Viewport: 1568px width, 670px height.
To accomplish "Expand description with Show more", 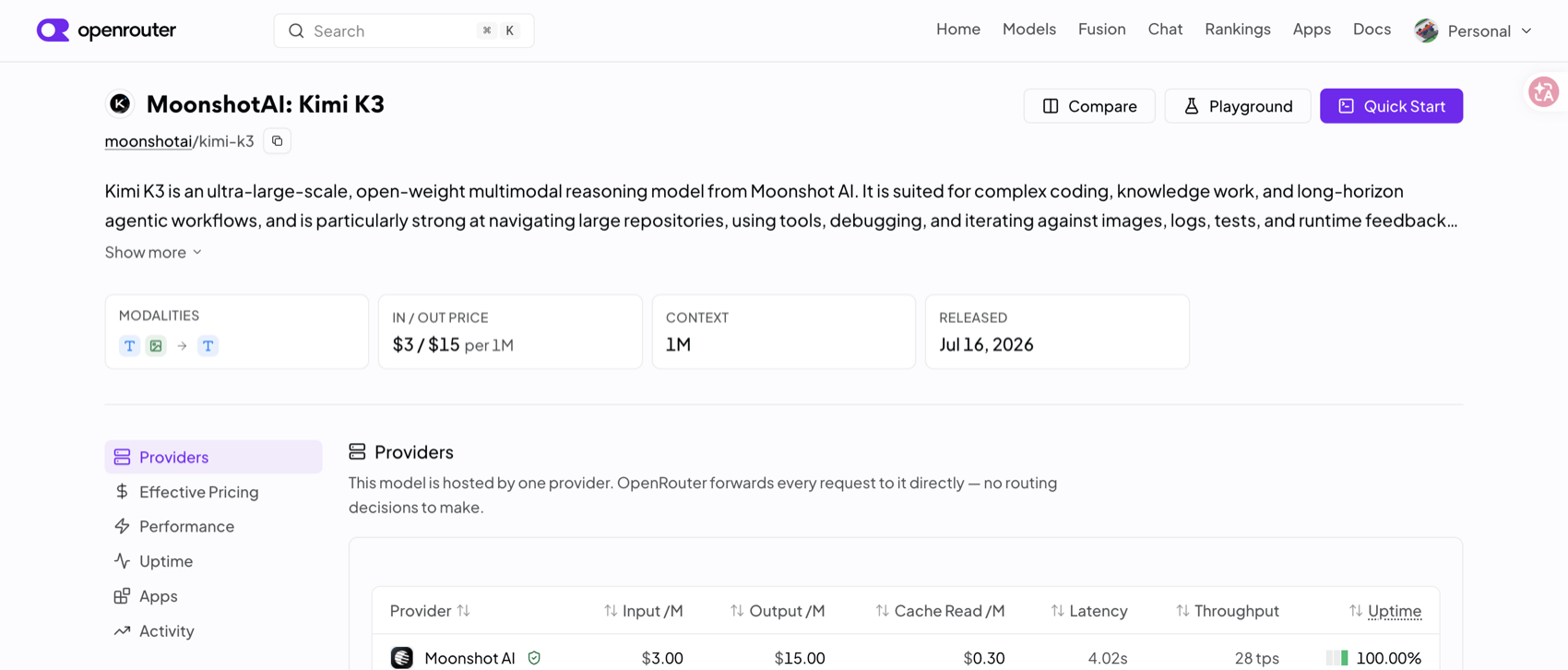I will coord(153,252).
